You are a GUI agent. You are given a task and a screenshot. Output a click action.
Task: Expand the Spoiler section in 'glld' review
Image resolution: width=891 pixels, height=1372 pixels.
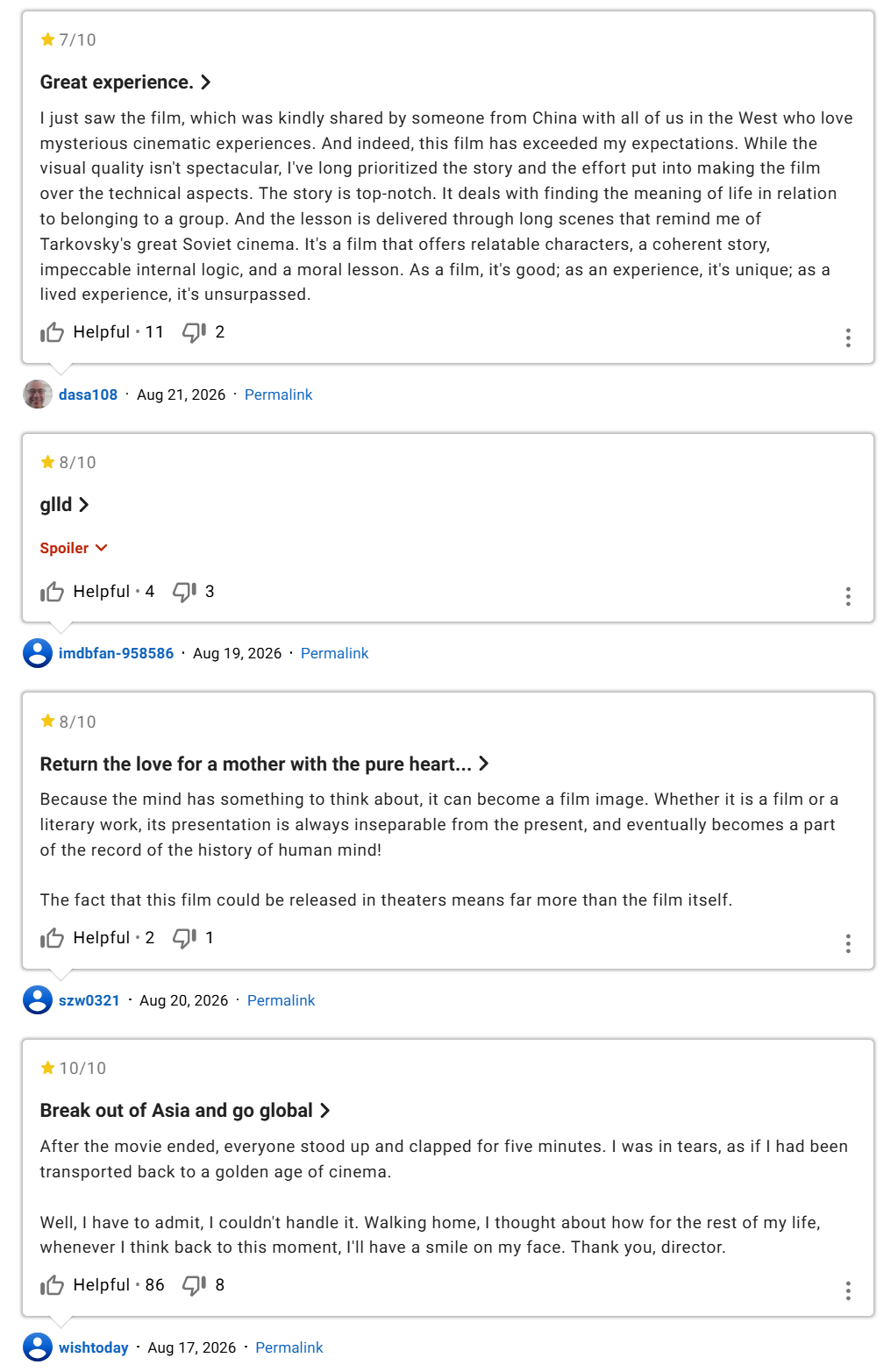(74, 548)
